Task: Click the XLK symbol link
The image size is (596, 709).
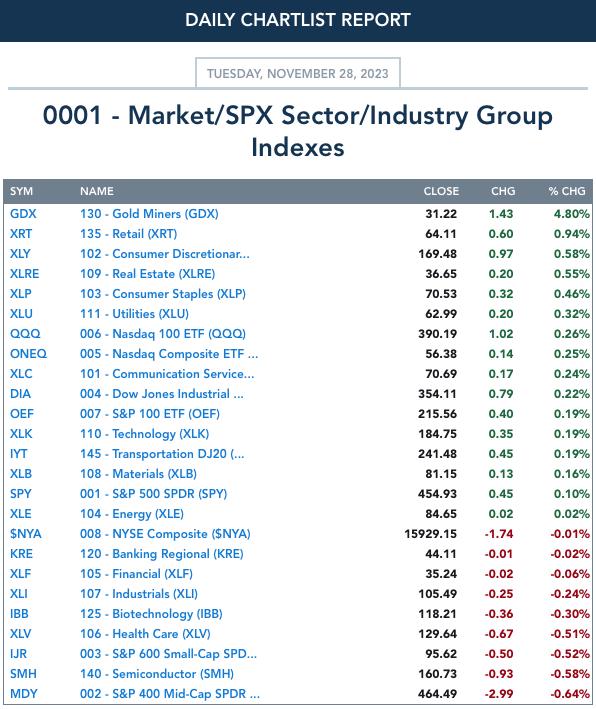Action: click(21, 434)
